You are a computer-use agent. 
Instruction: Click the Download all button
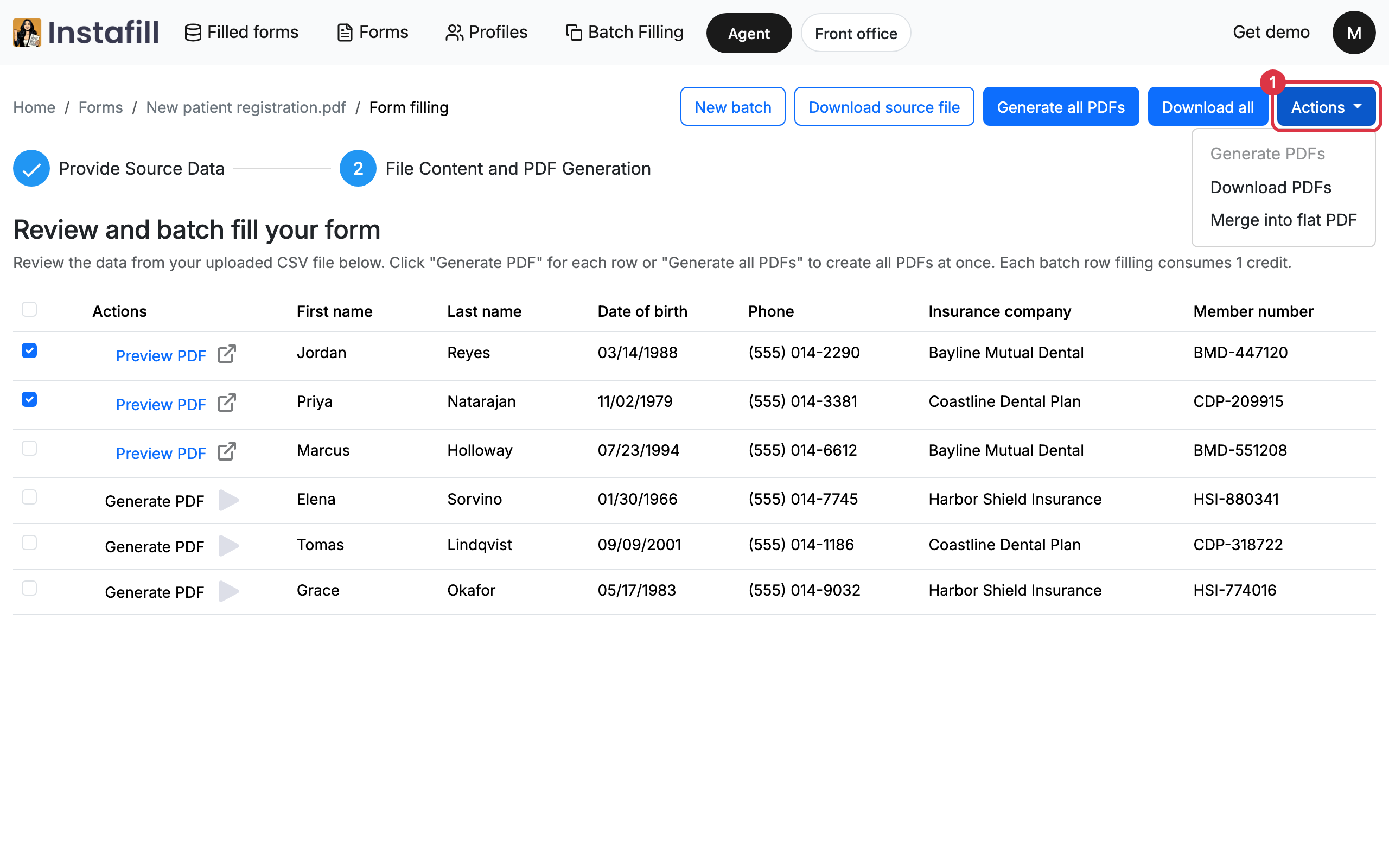[x=1207, y=107]
